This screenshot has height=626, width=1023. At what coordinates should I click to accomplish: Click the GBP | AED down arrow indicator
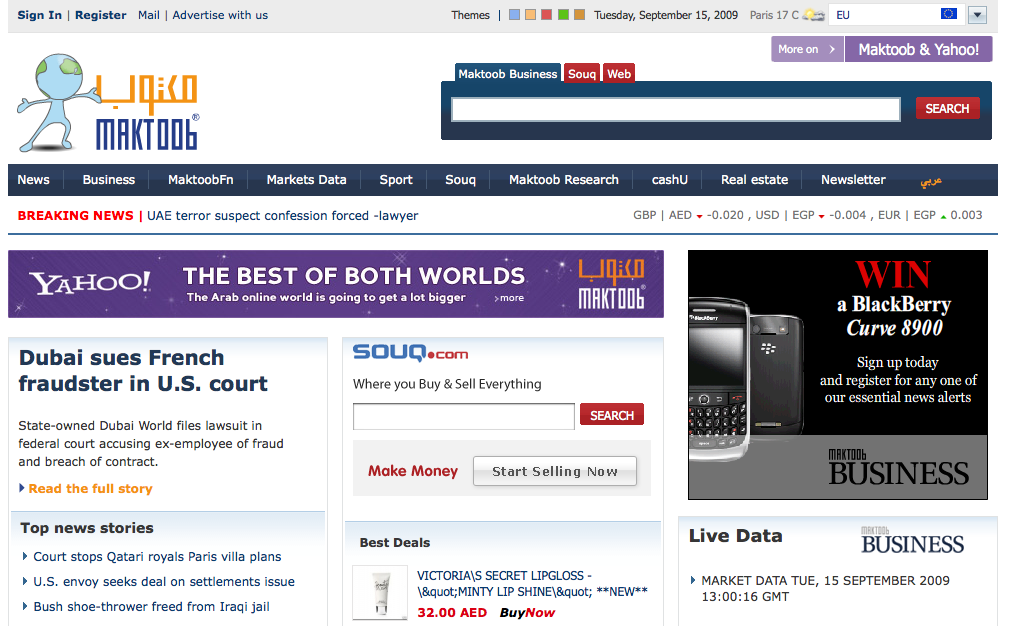pos(699,217)
